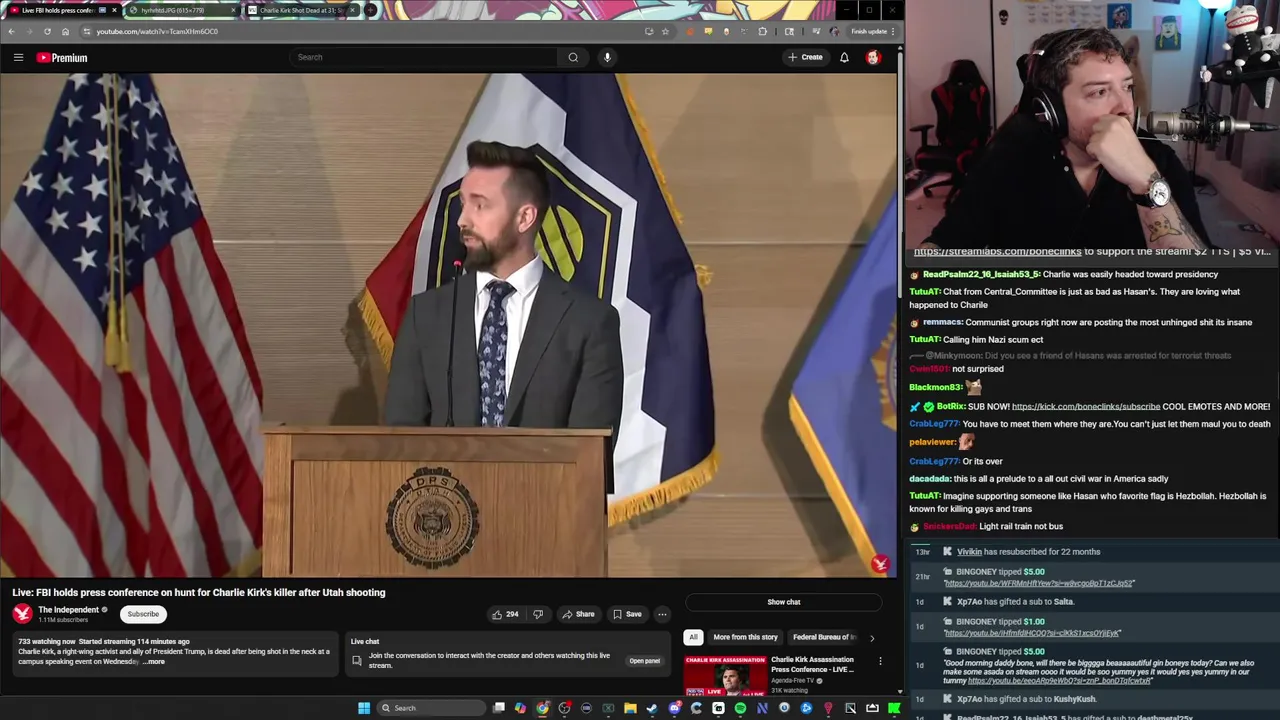
Task: Go to YouTube Premium home logo
Action: (62, 58)
